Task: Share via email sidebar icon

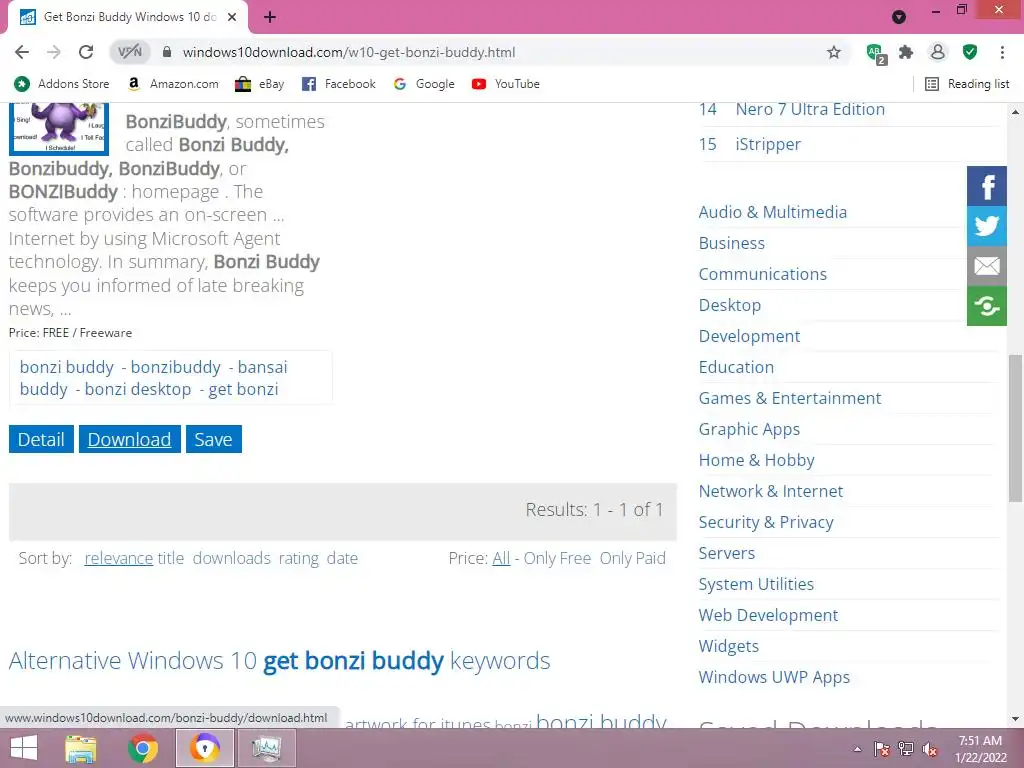Action: [x=987, y=266]
